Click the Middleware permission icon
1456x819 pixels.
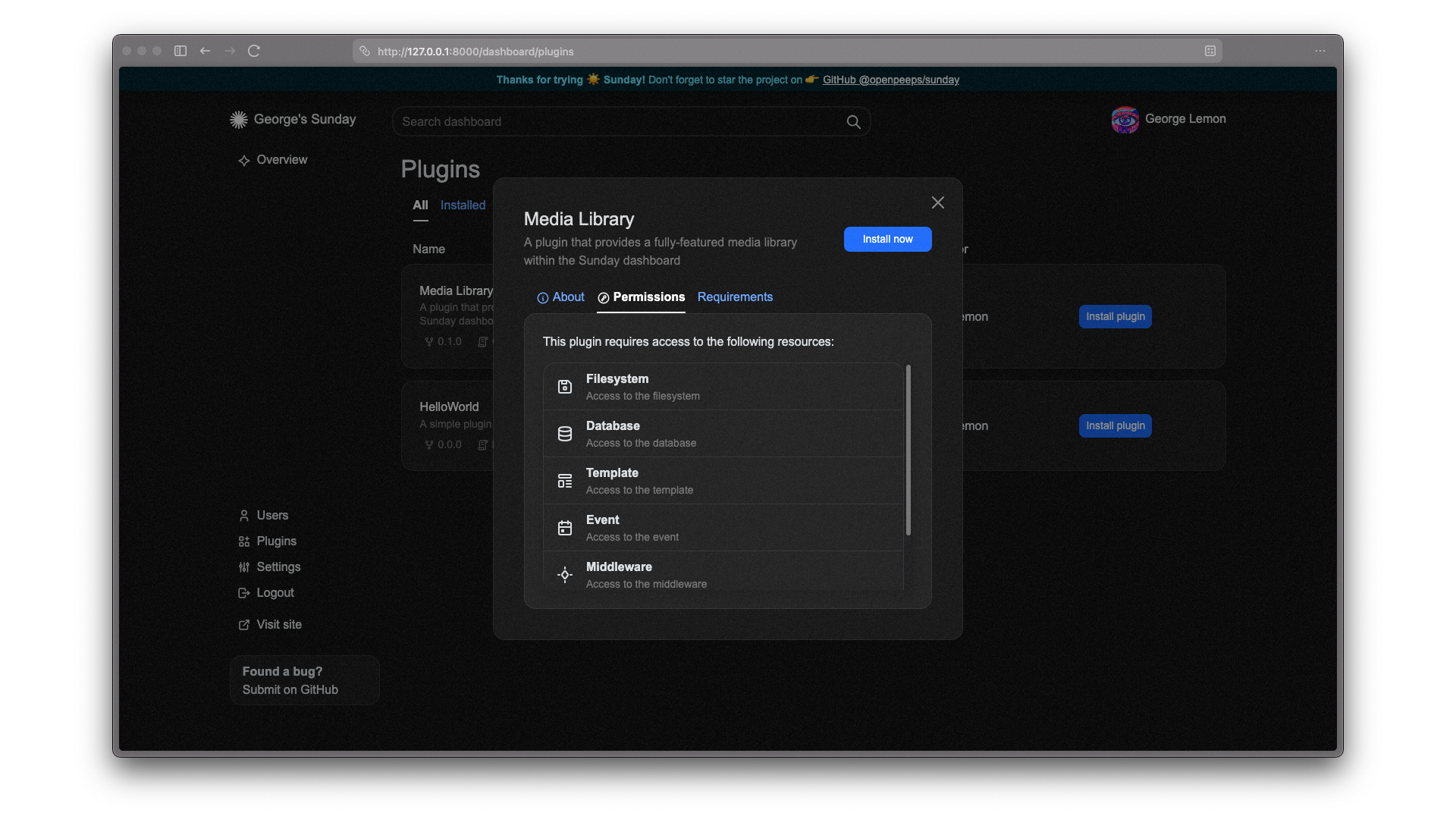(x=565, y=575)
